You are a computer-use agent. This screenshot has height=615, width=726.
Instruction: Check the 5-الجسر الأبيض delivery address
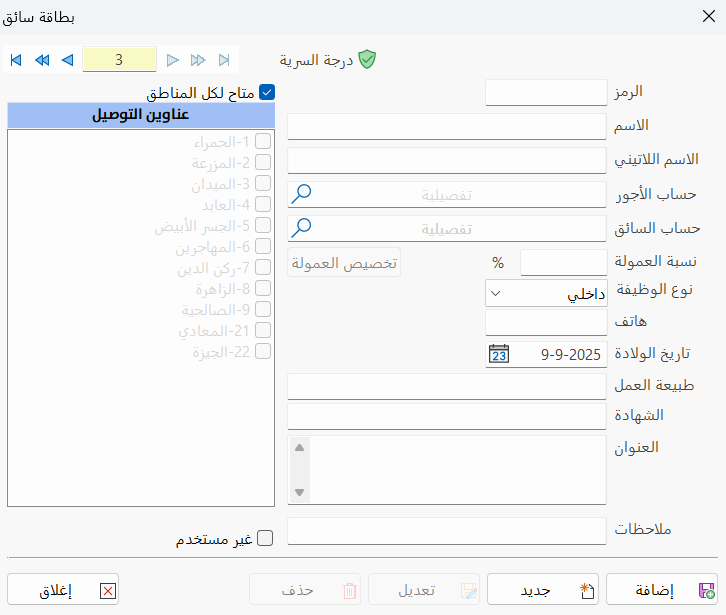[263, 225]
